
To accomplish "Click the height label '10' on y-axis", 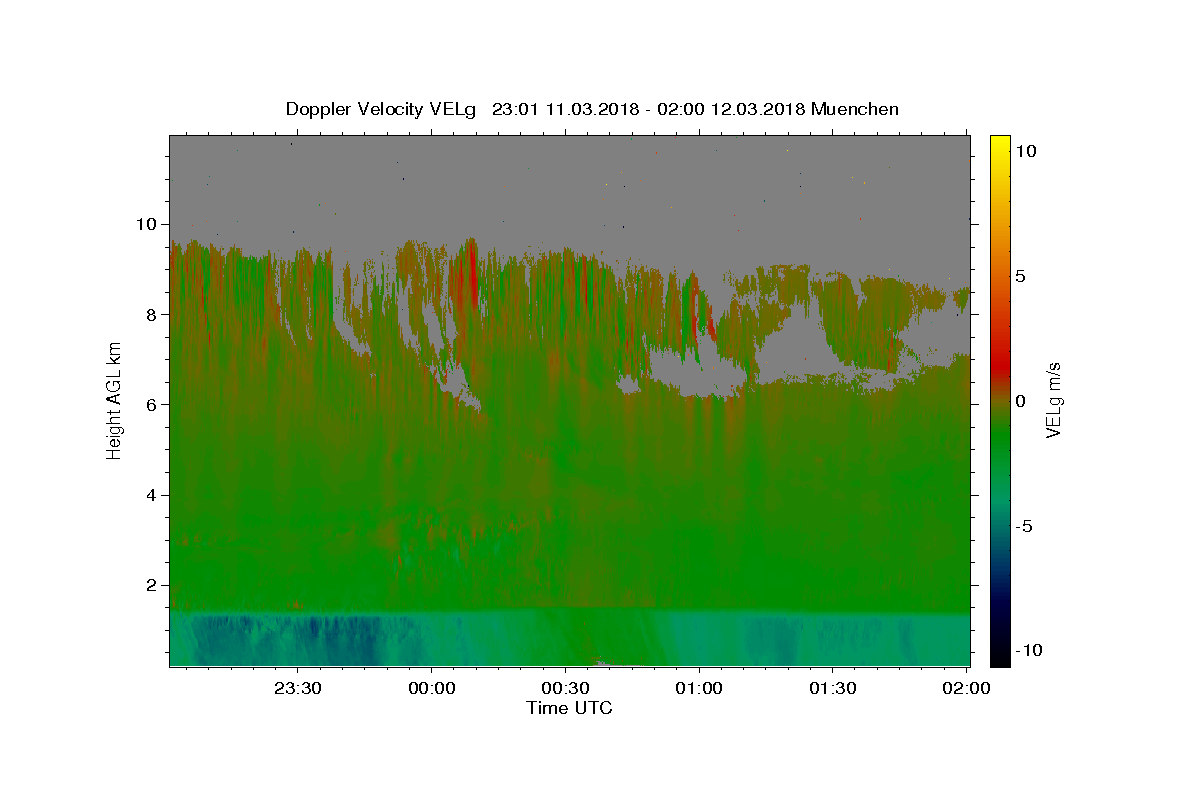I will coord(149,224).
